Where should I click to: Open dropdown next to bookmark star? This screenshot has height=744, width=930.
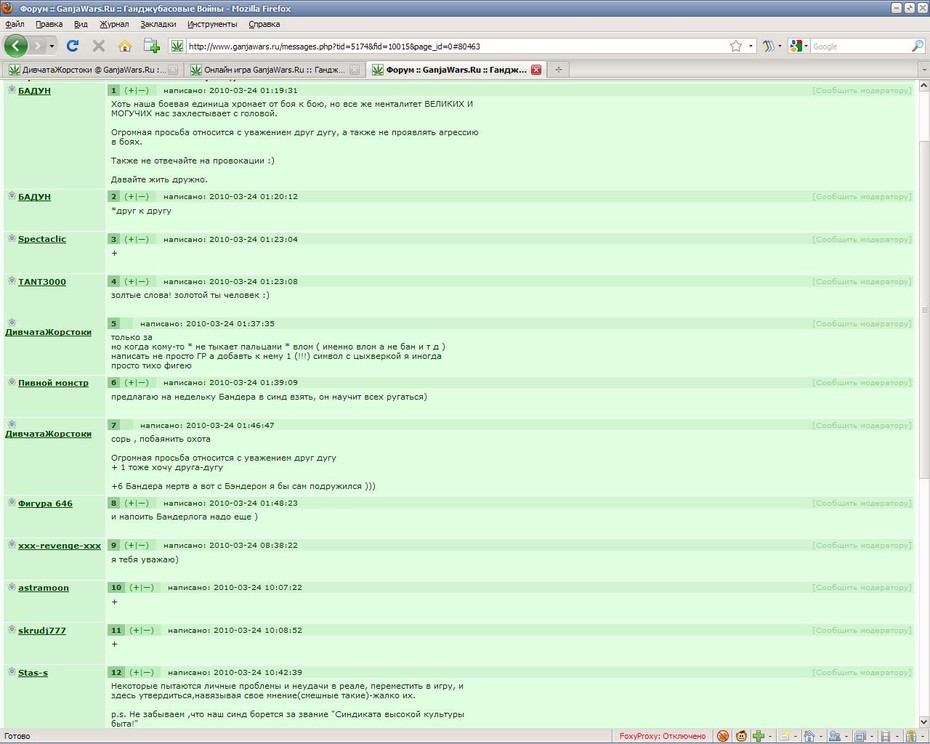click(x=751, y=46)
